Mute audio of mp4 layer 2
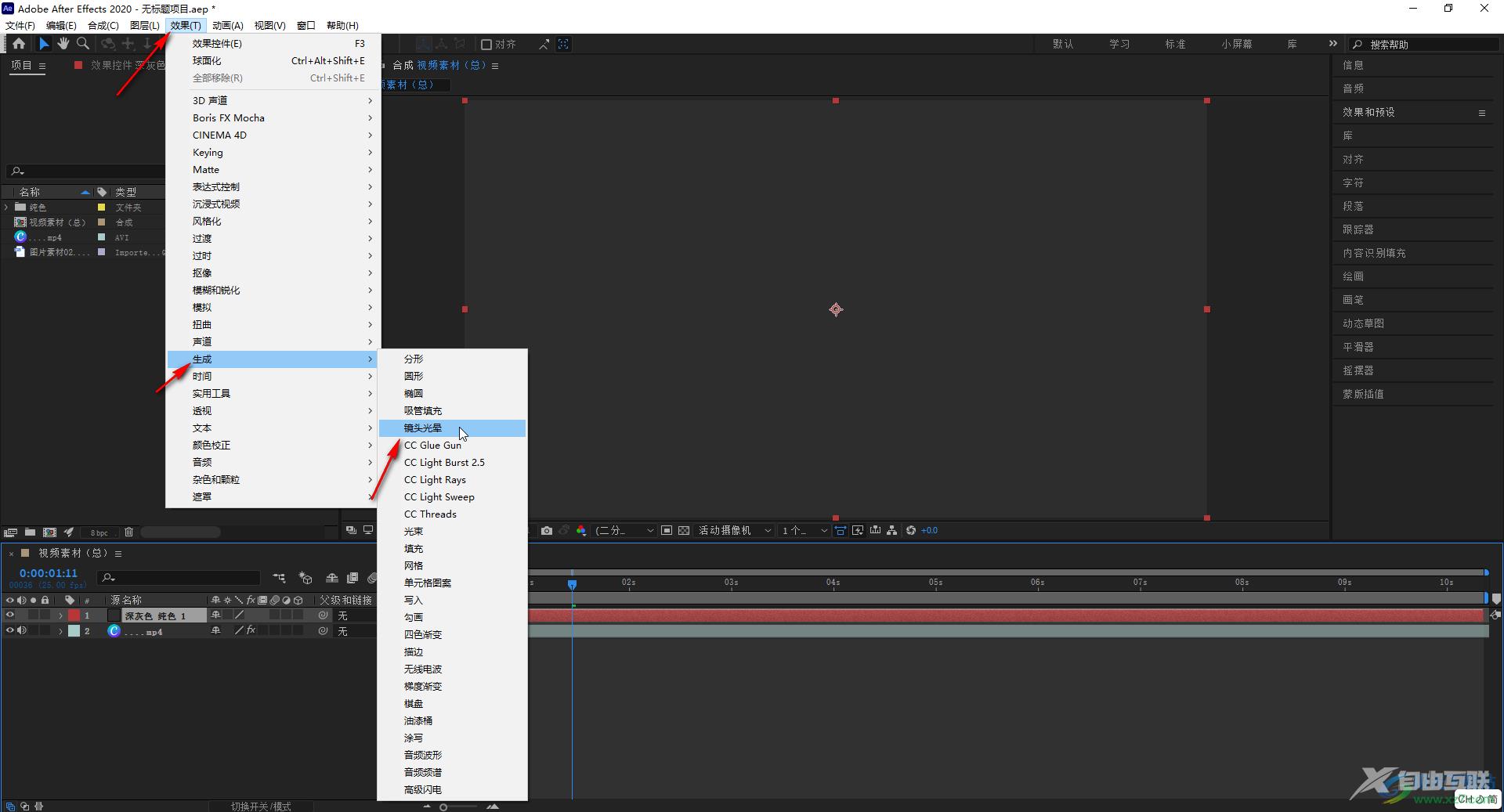1504x812 pixels. point(22,630)
